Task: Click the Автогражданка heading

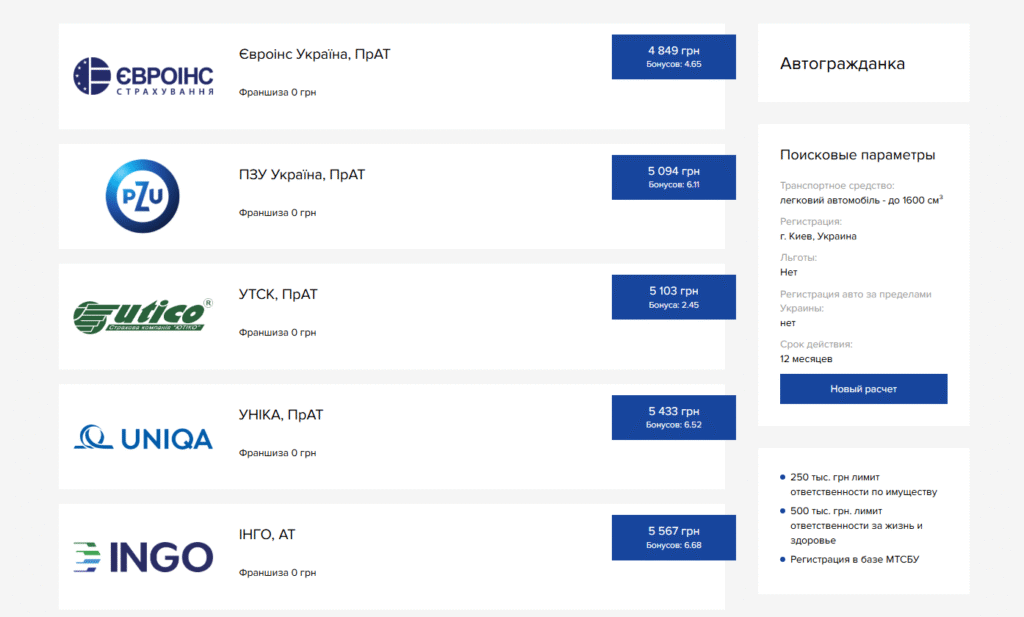Action: [x=842, y=63]
